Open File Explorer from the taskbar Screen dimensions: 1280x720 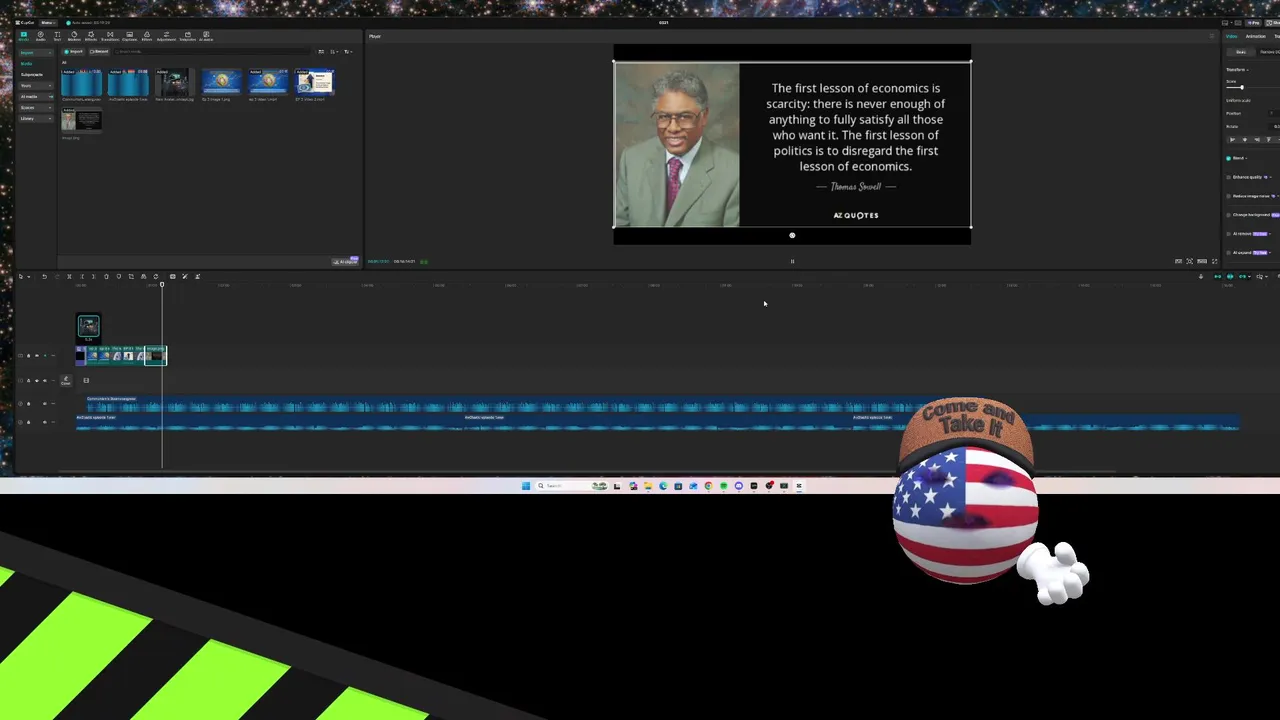[x=648, y=486]
